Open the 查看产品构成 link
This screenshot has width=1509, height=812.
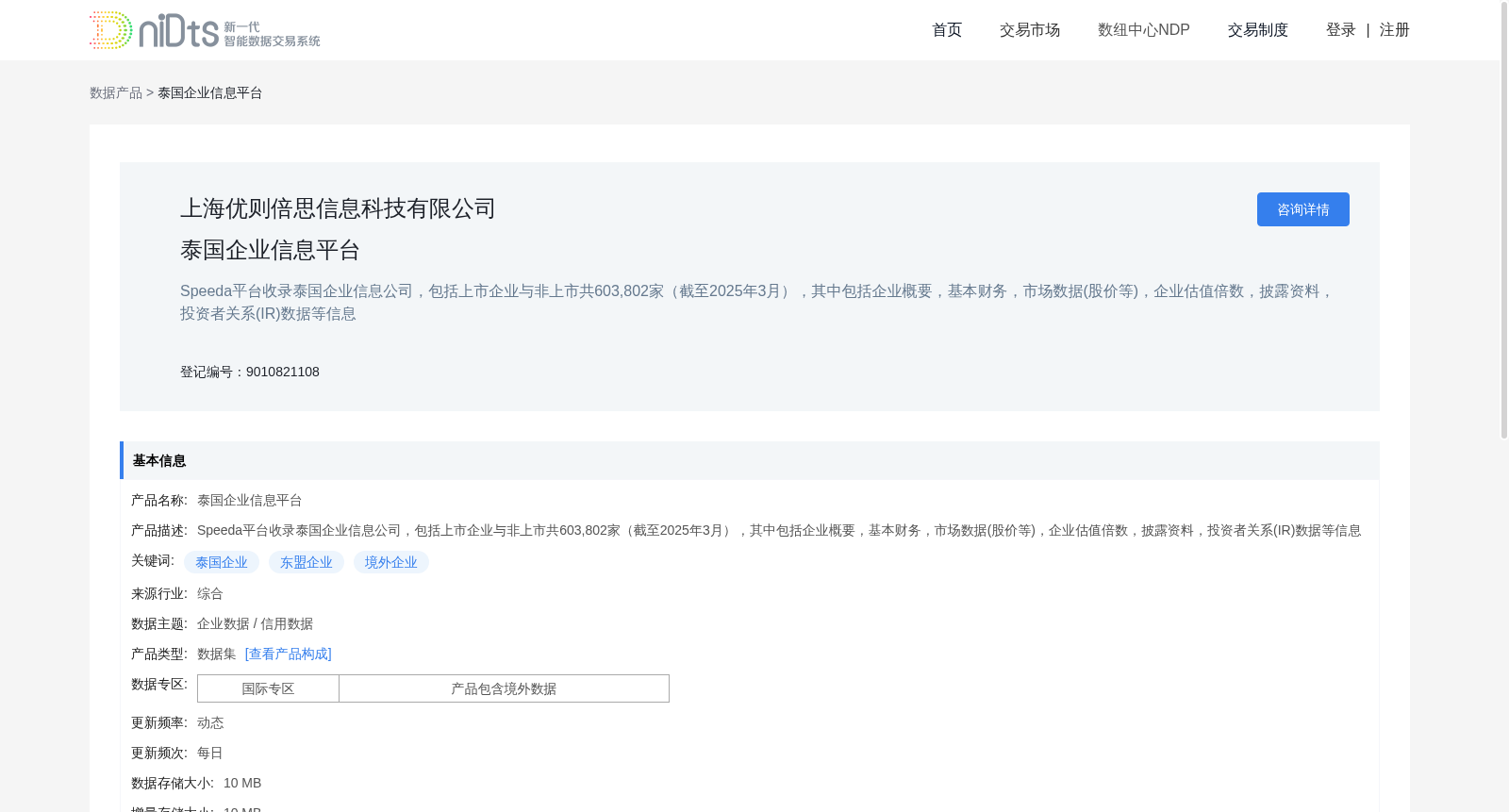pyautogui.click(x=289, y=654)
